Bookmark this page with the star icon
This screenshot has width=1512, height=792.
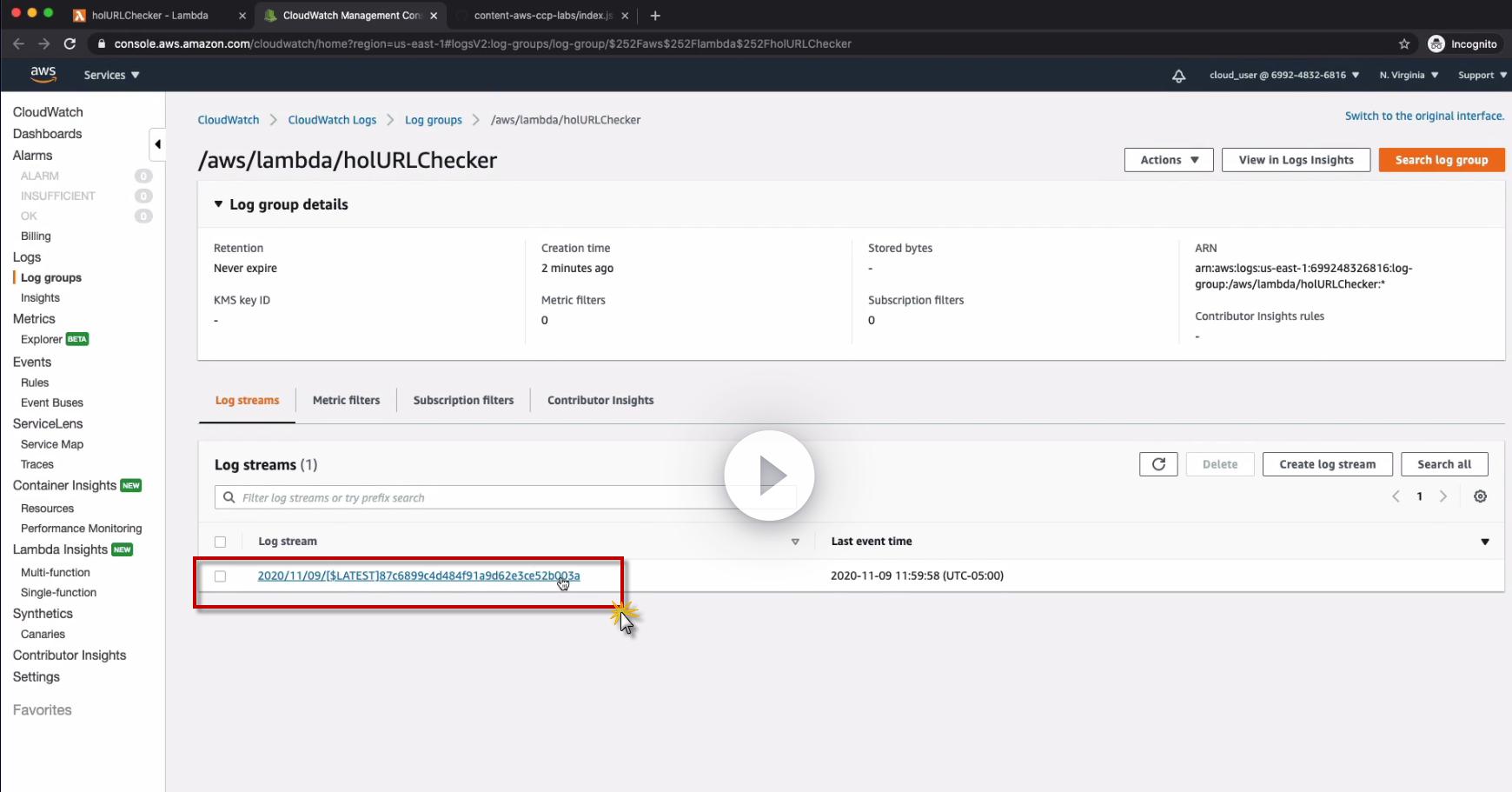[1404, 43]
